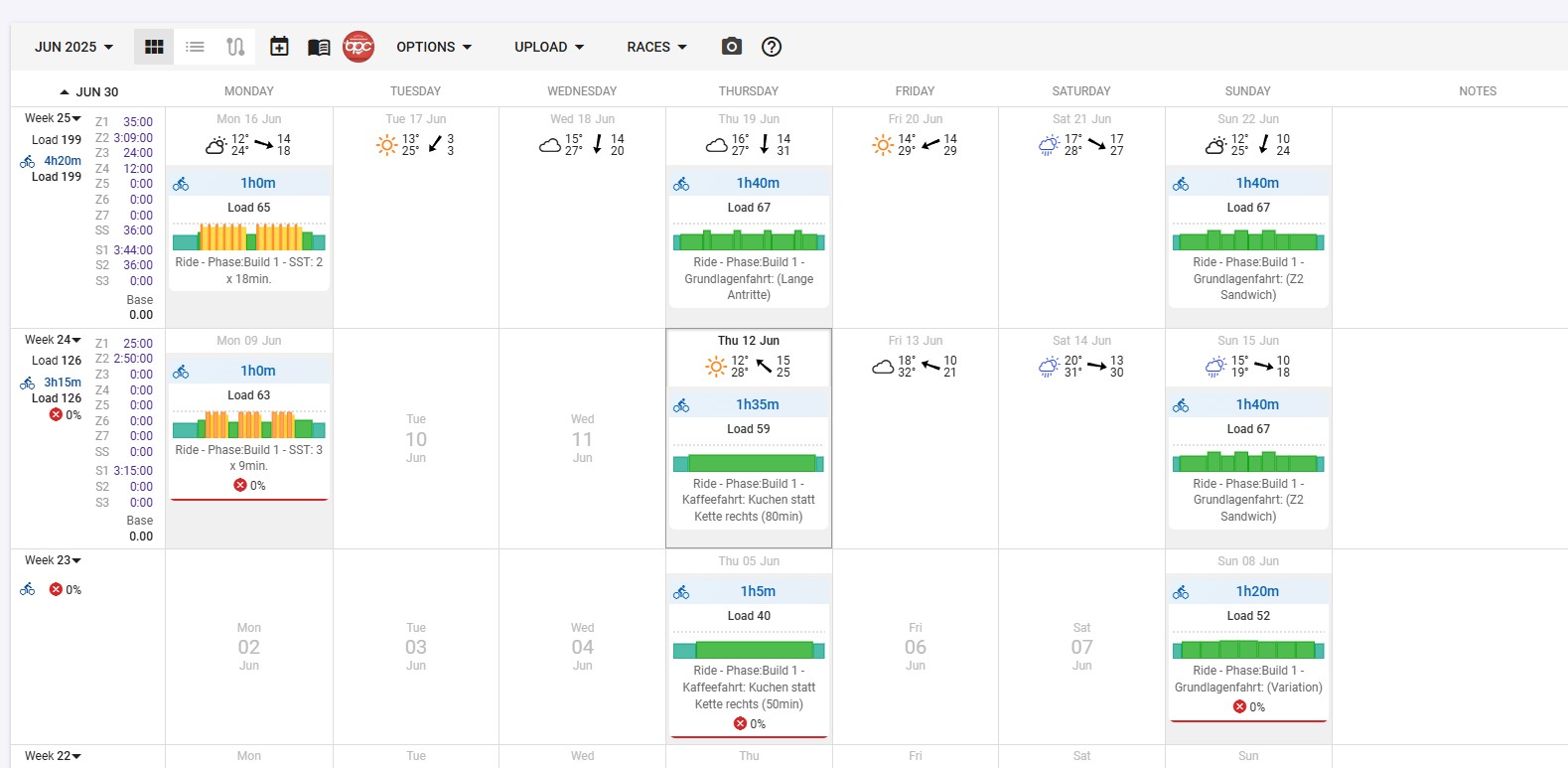Open the OPTIONS menu
The width and height of the screenshot is (1568, 768).
tap(434, 47)
